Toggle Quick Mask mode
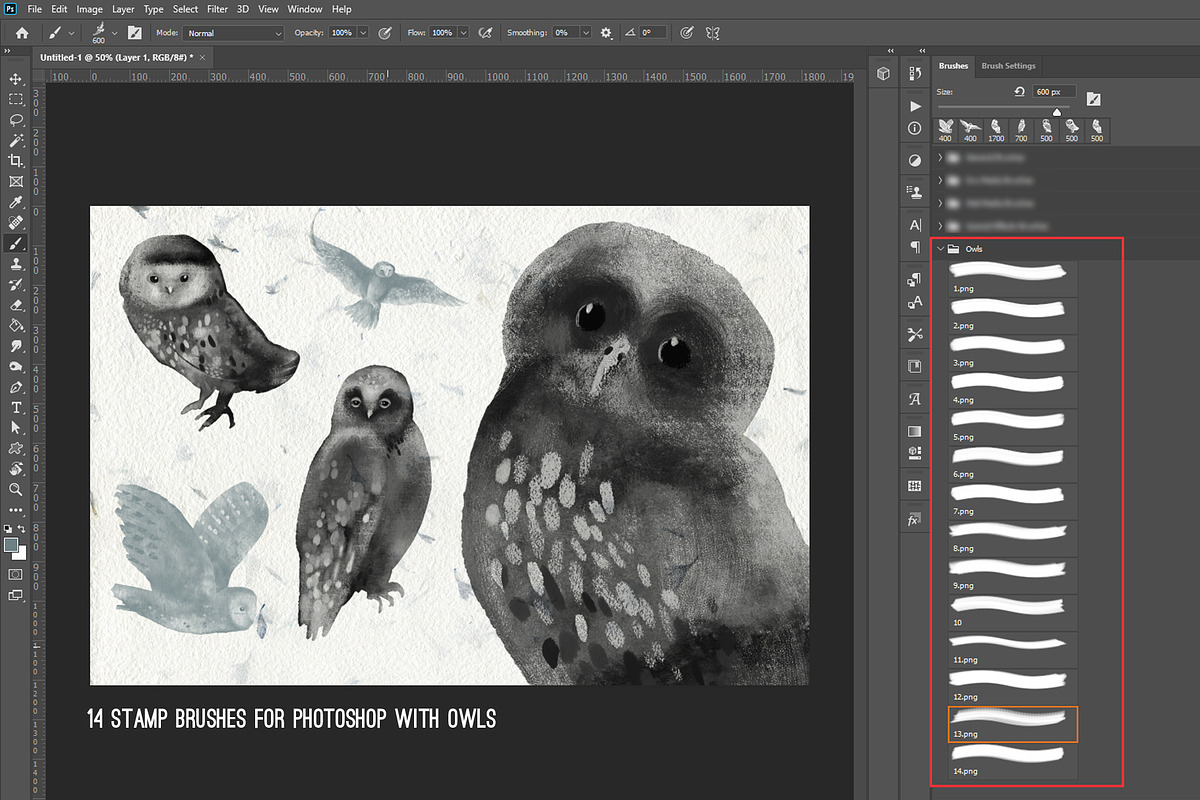Screen dimensions: 1200x800 (x=16, y=575)
